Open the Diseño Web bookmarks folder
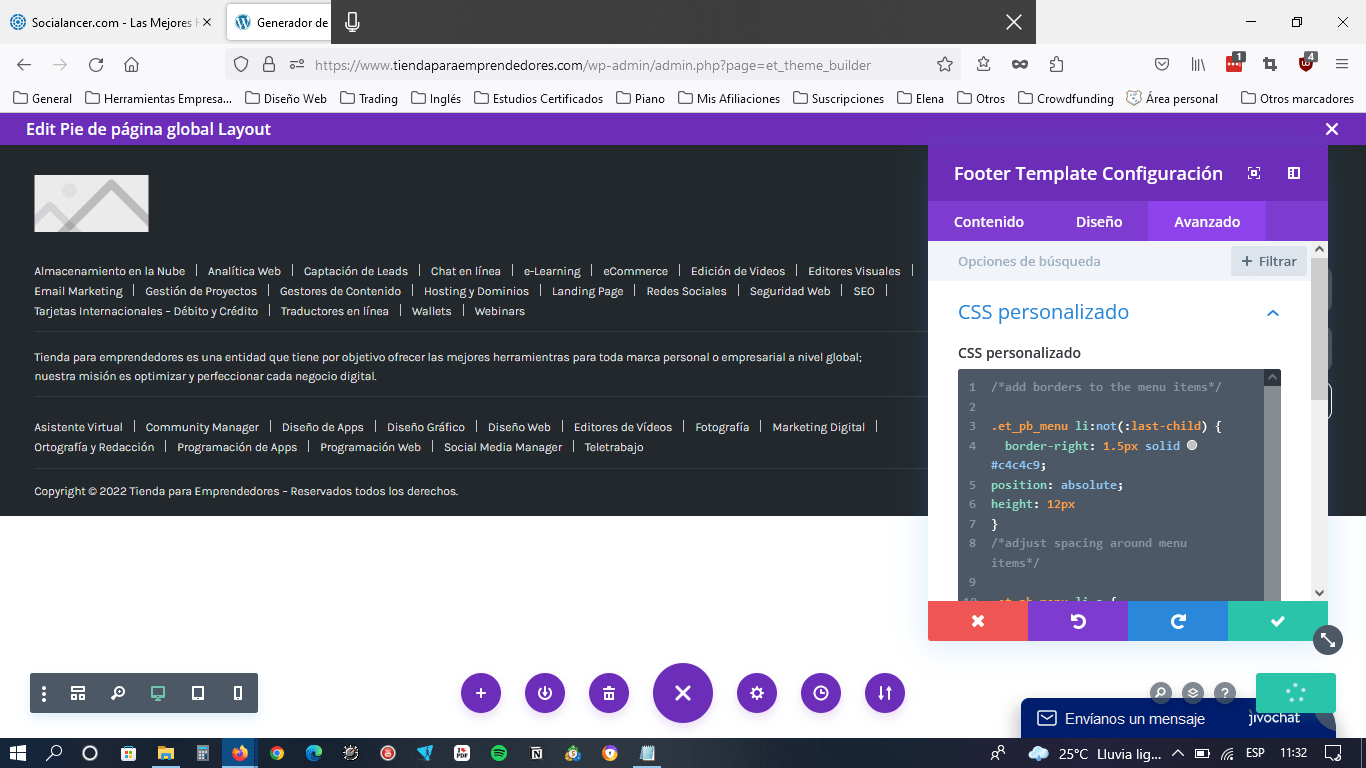The height and width of the screenshot is (768, 1366). [x=285, y=98]
